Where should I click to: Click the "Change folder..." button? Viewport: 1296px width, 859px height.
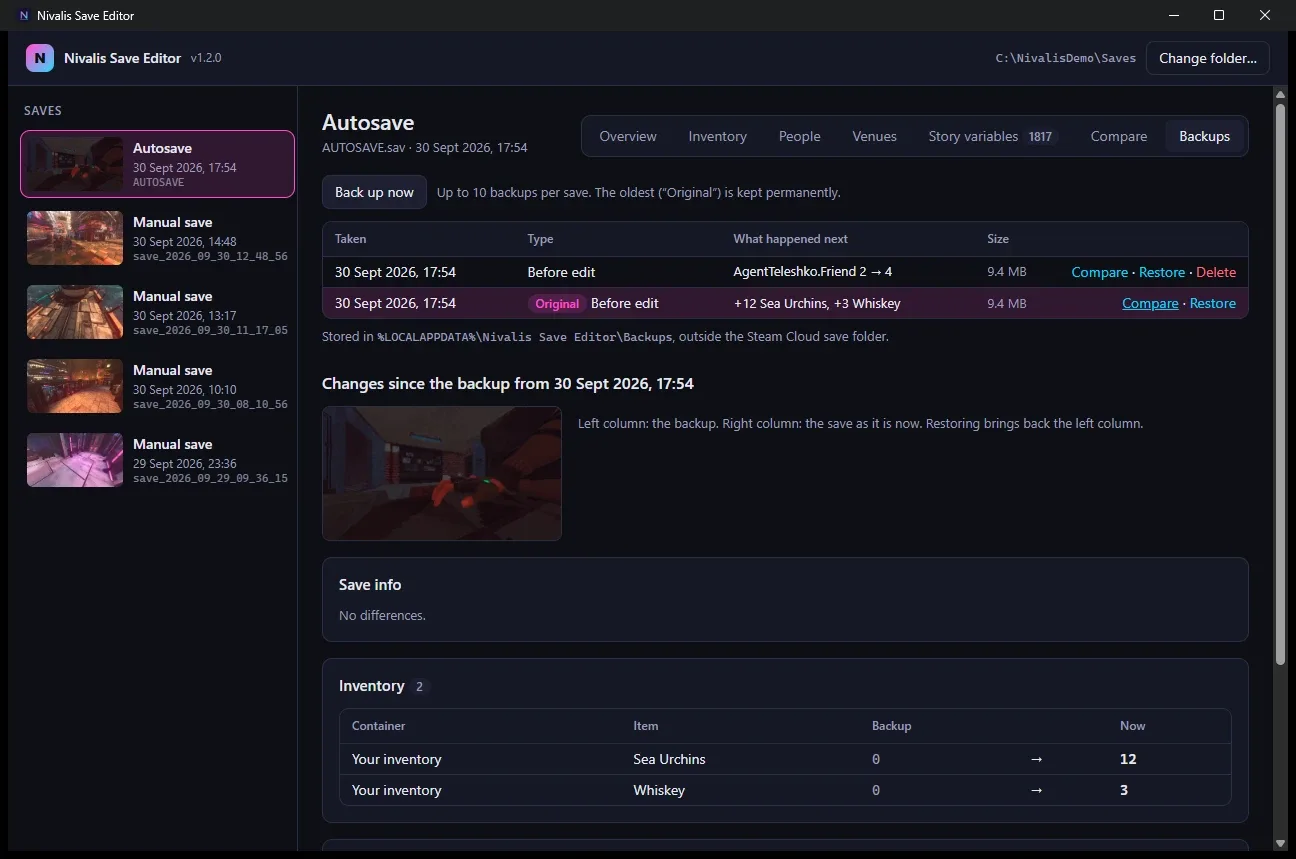[1208, 58]
